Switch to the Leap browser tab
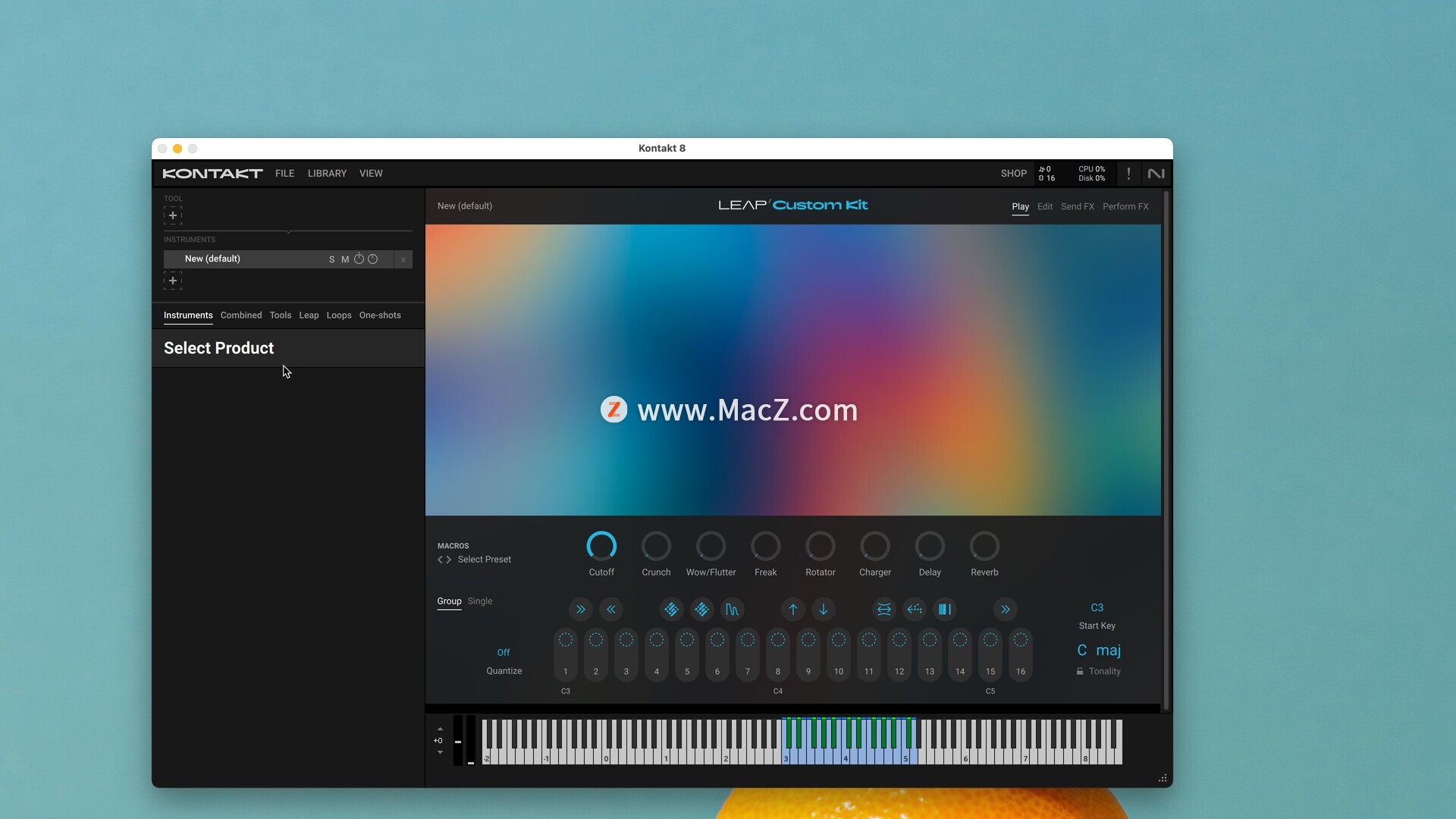This screenshot has width=1456, height=819. point(309,315)
